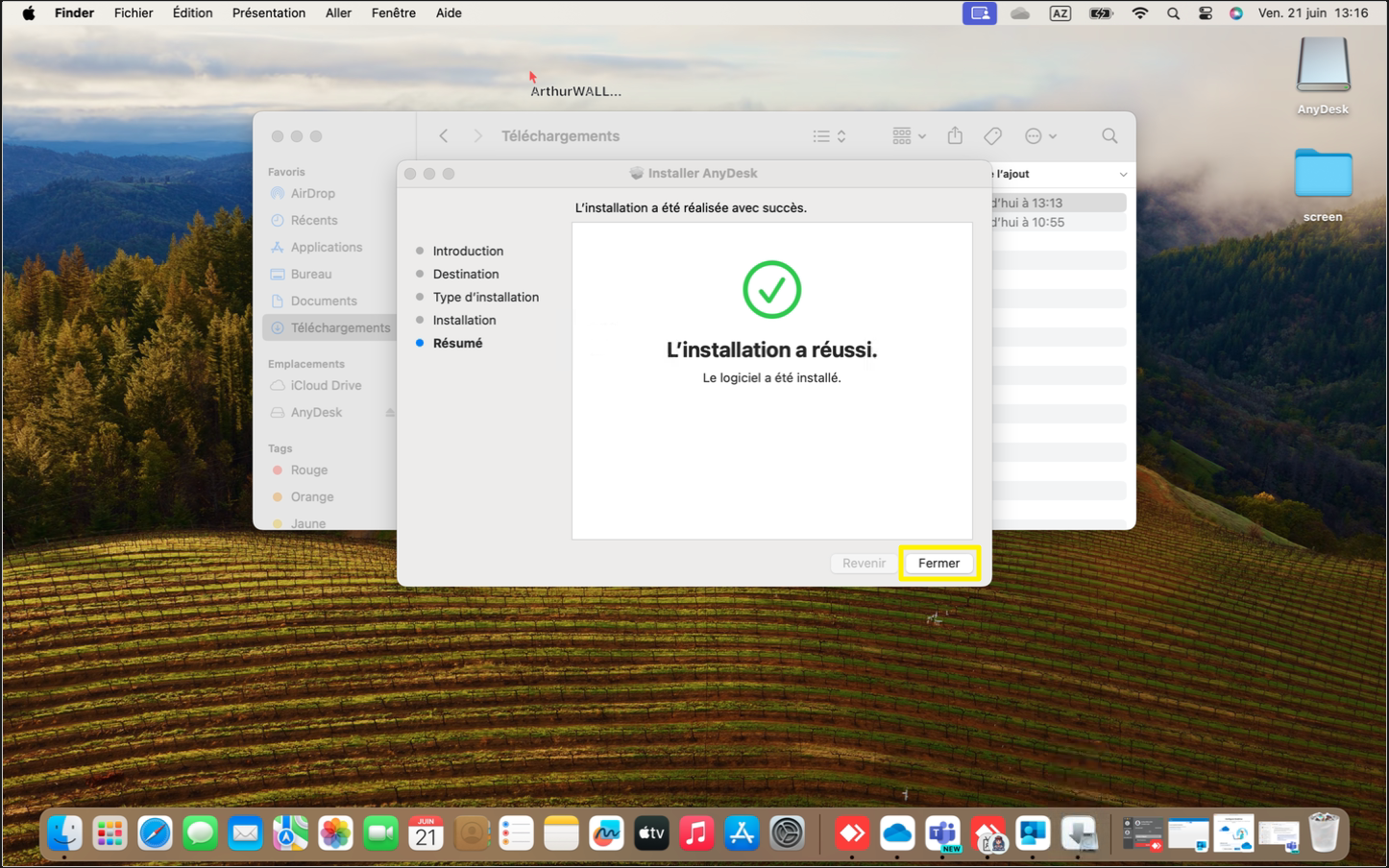Viewport: 1389px width, 868px height.
Task: Click the screen sharing menu bar icon
Action: tap(980, 13)
